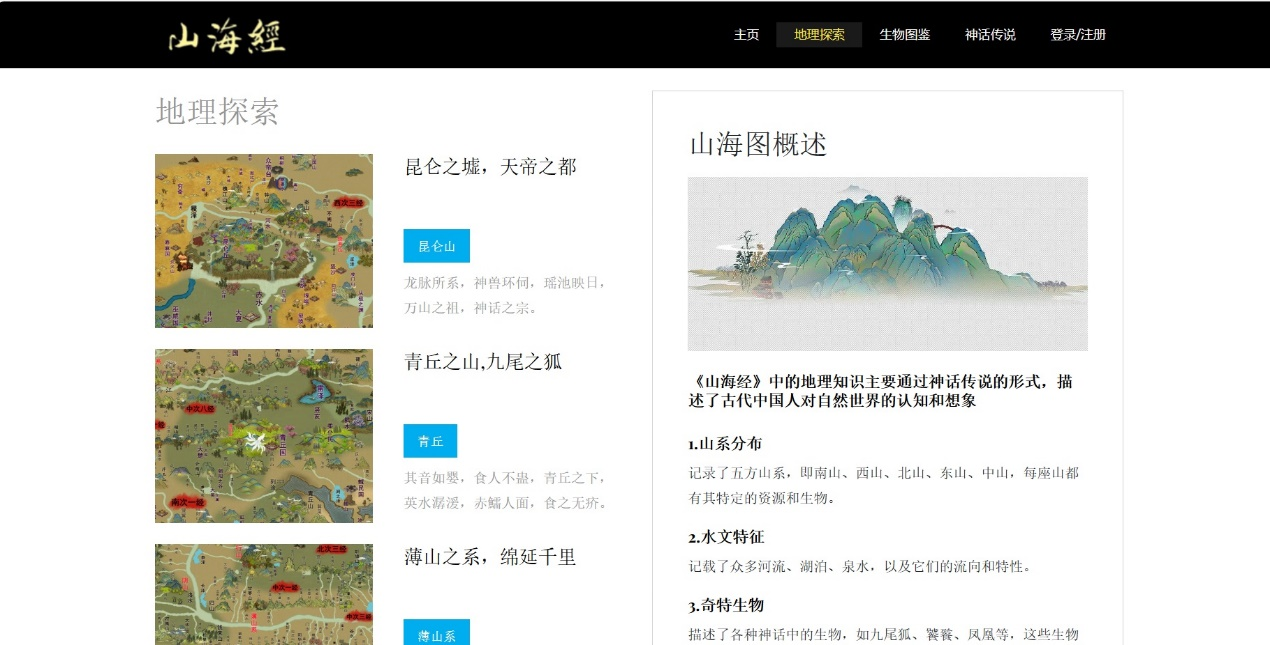The height and width of the screenshot is (645, 1270).
Task: Open the 青丘 map thumbnail
Action: coord(264,436)
